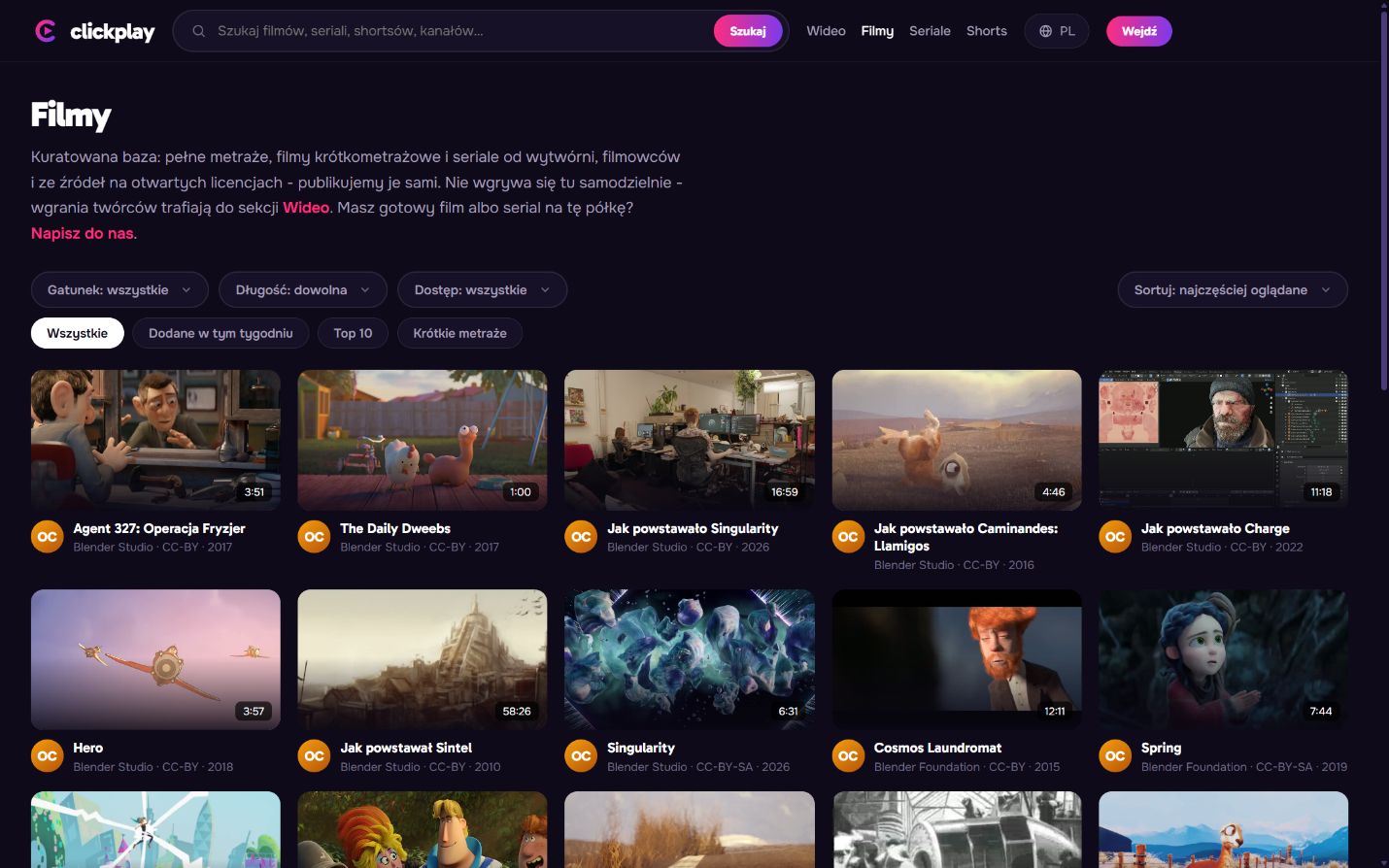Go to the Wideo nav tab

coord(826,31)
